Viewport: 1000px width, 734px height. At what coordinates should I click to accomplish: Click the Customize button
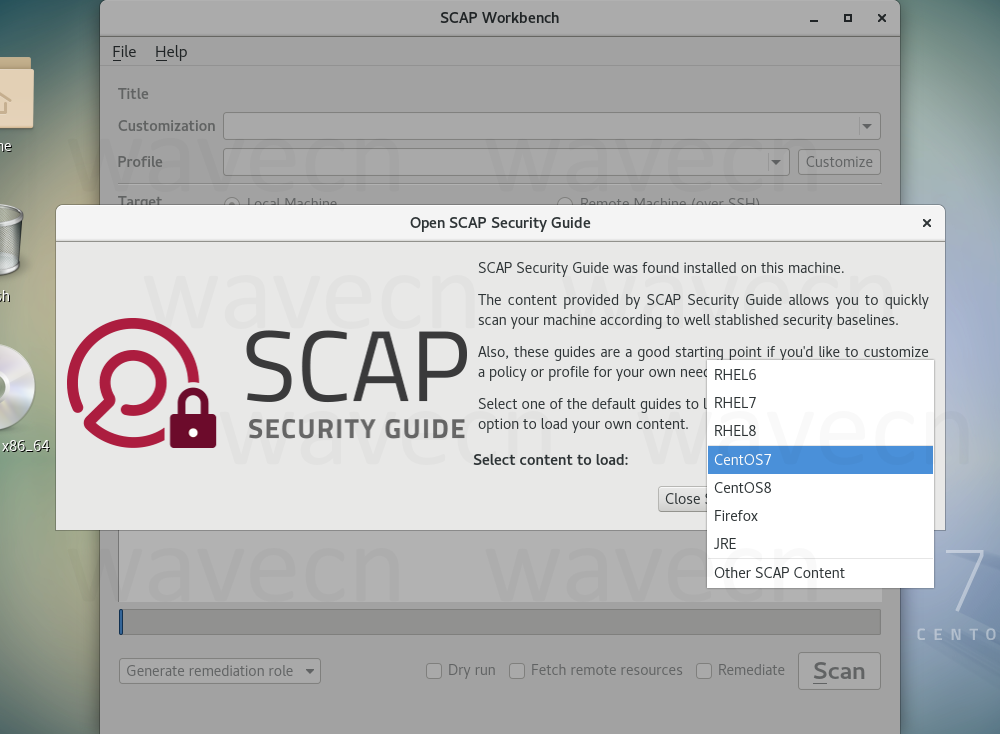[839, 162]
